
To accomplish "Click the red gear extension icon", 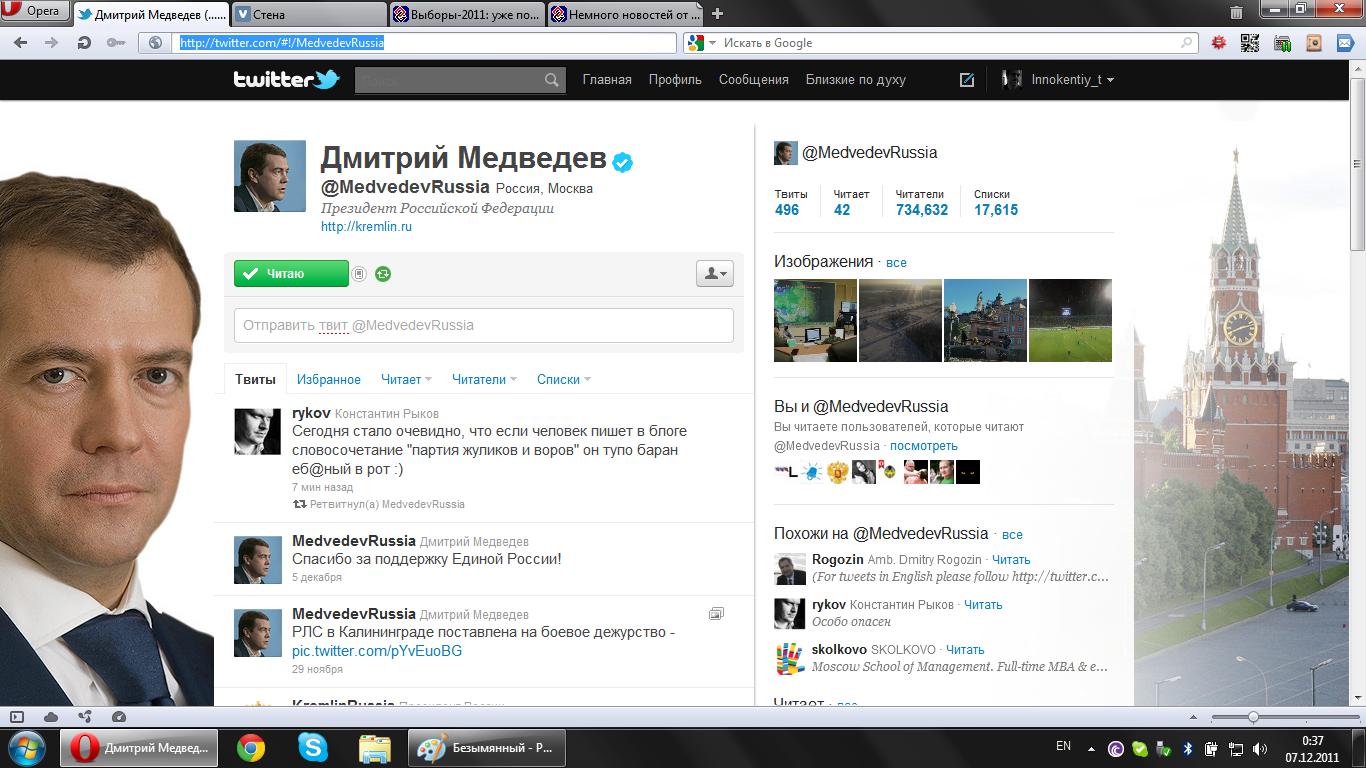I will [1219, 43].
